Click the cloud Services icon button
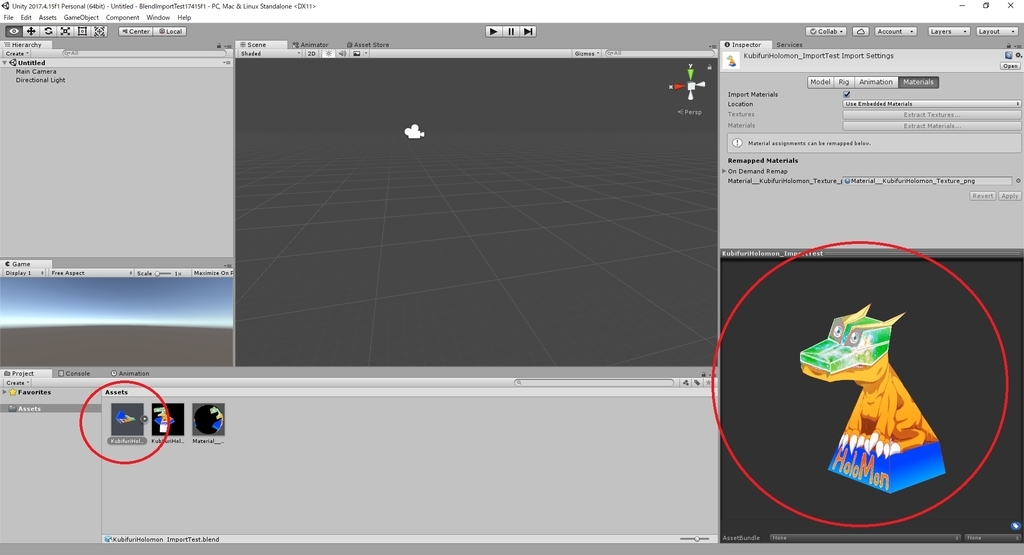Viewport: 1024px width, 555px height. pos(861,31)
